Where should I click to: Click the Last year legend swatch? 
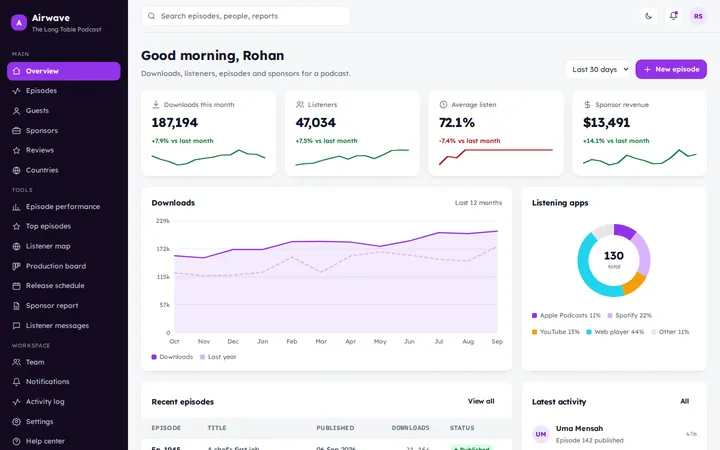coord(202,357)
